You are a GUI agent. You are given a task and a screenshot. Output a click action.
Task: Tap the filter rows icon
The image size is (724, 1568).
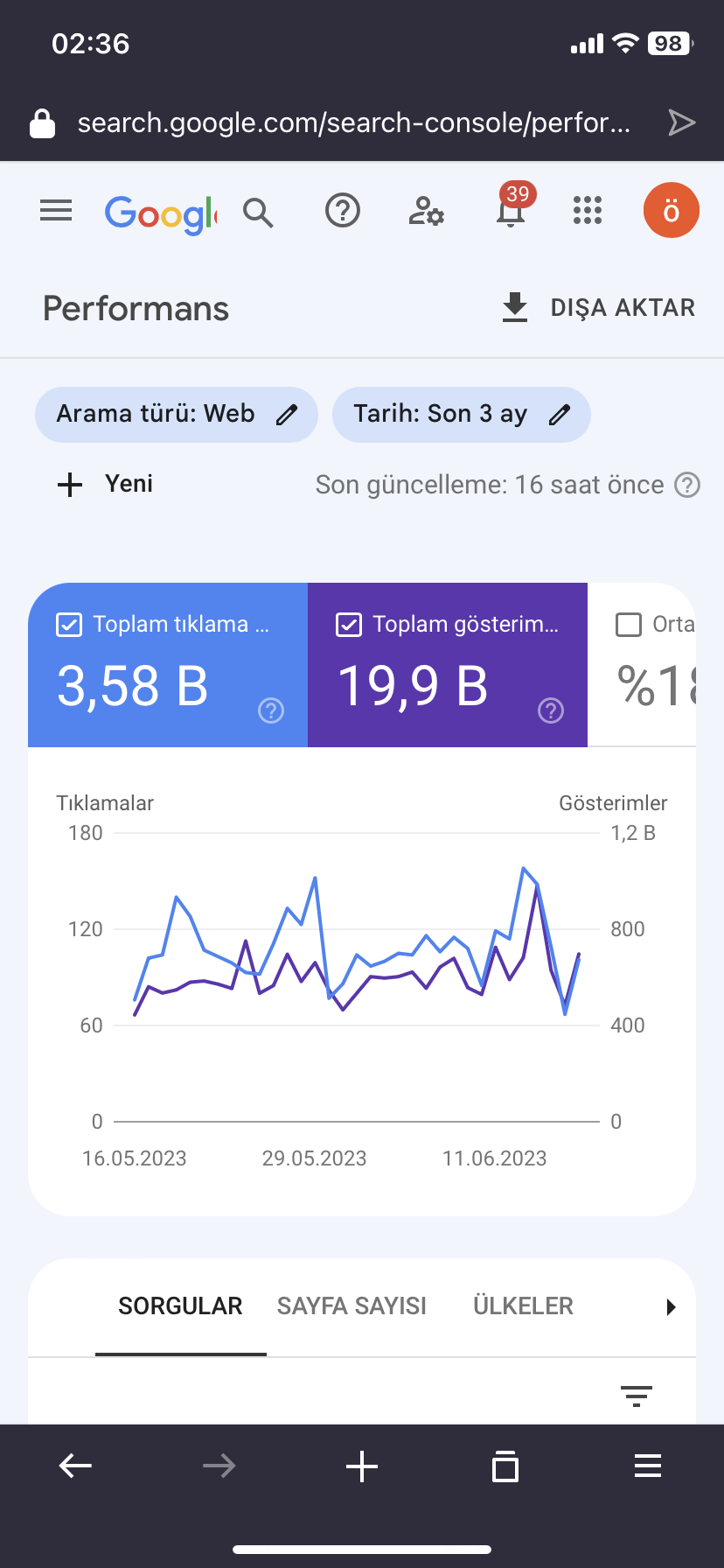[x=637, y=1396]
